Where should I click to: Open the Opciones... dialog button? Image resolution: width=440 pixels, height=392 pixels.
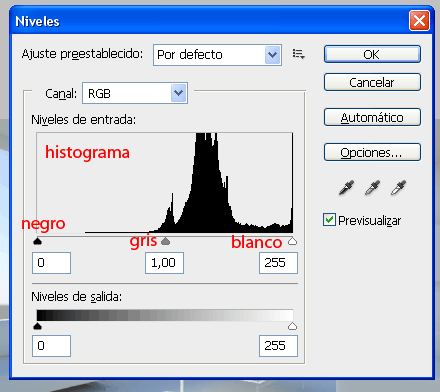(x=372, y=152)
